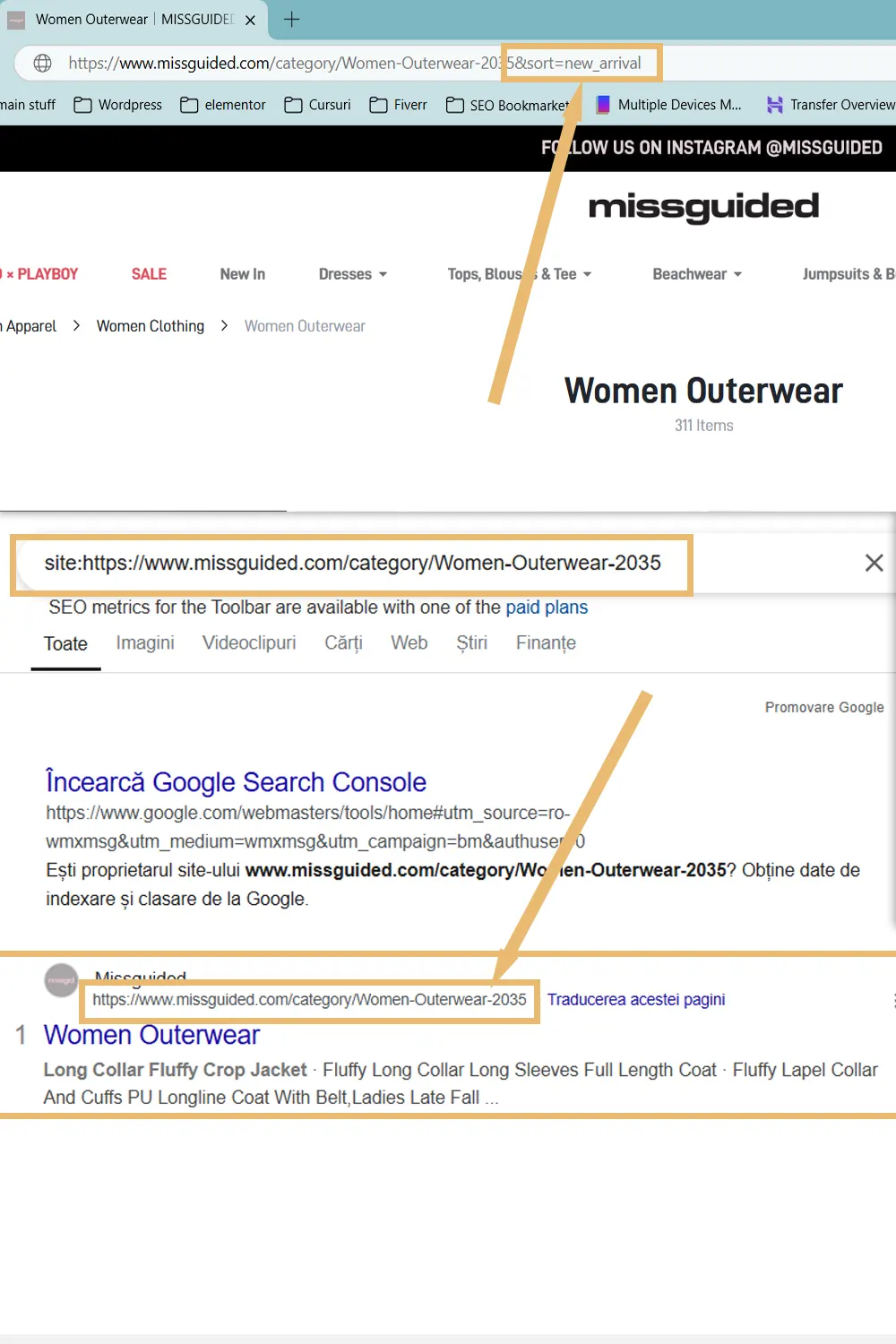Image resolution: width=896 pixels, height=1344 pixels.
Task: Switch to the Videoclipuri search tab
Action: 249,643
